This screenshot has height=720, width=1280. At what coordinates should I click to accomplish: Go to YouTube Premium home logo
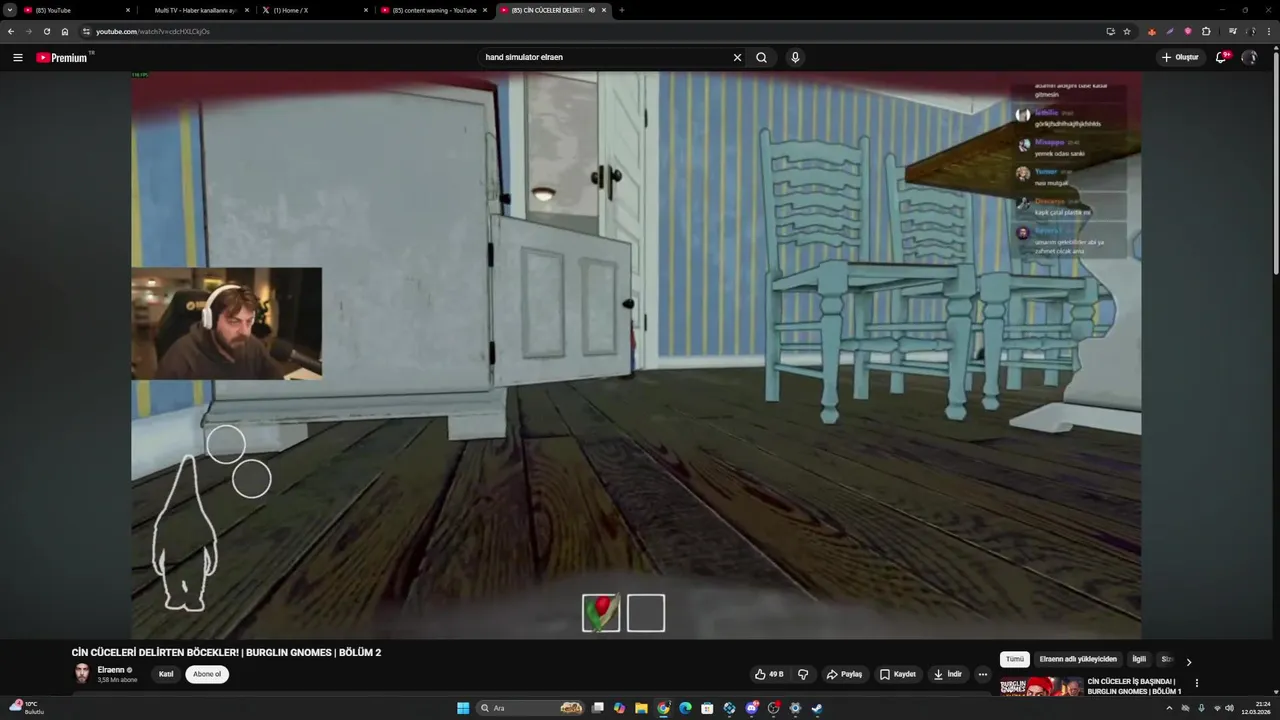point(64,57)
